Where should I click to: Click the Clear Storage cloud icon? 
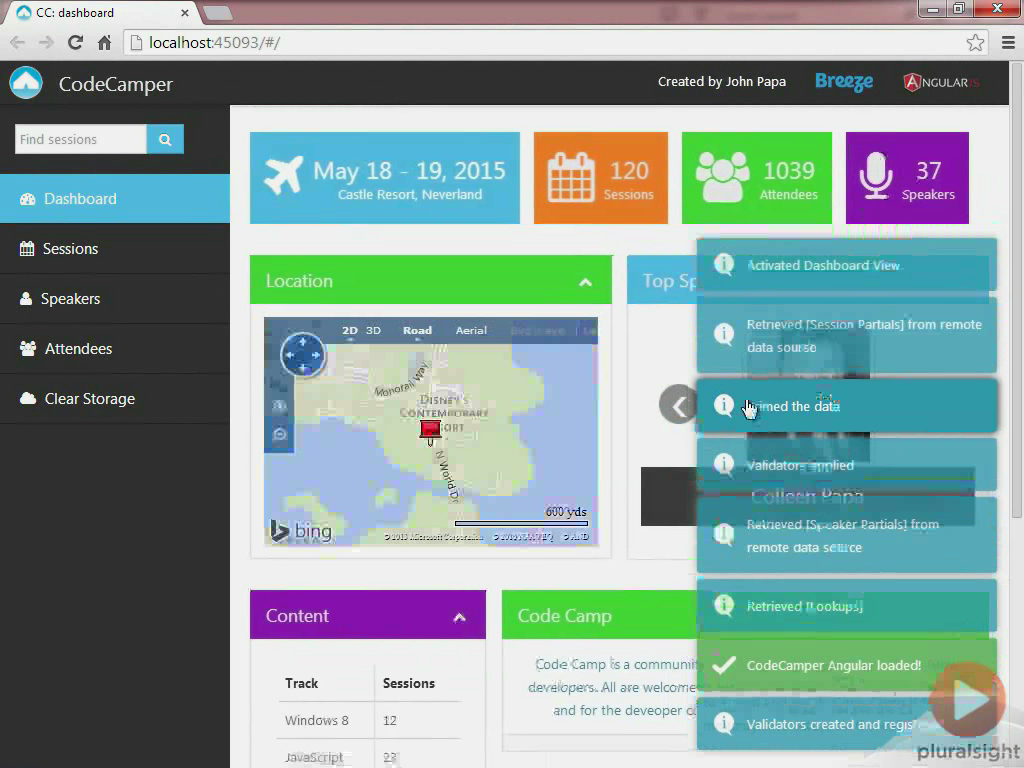pos(27,398)
